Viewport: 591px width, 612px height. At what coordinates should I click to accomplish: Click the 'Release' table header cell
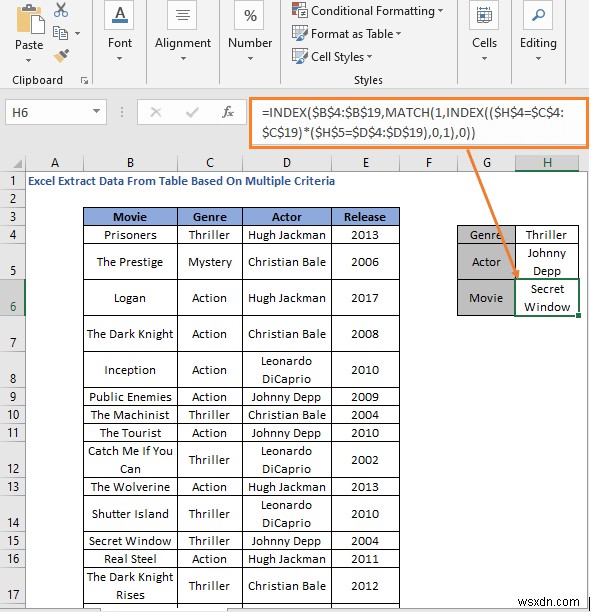[365, 217]
